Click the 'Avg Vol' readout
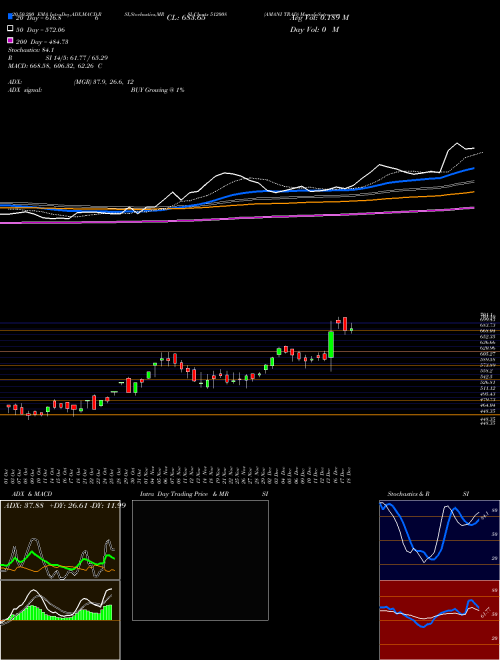This screenshot has height=660, width=500. [319, 18]
